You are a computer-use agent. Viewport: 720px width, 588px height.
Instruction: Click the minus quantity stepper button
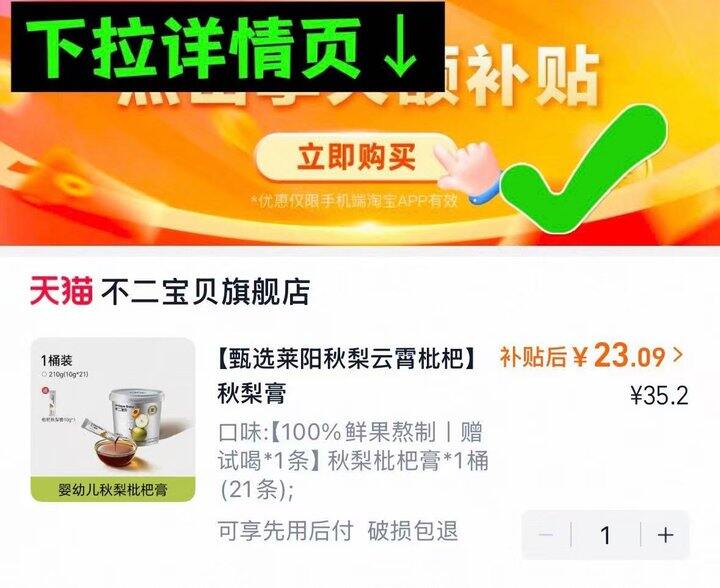coord(546,535)
